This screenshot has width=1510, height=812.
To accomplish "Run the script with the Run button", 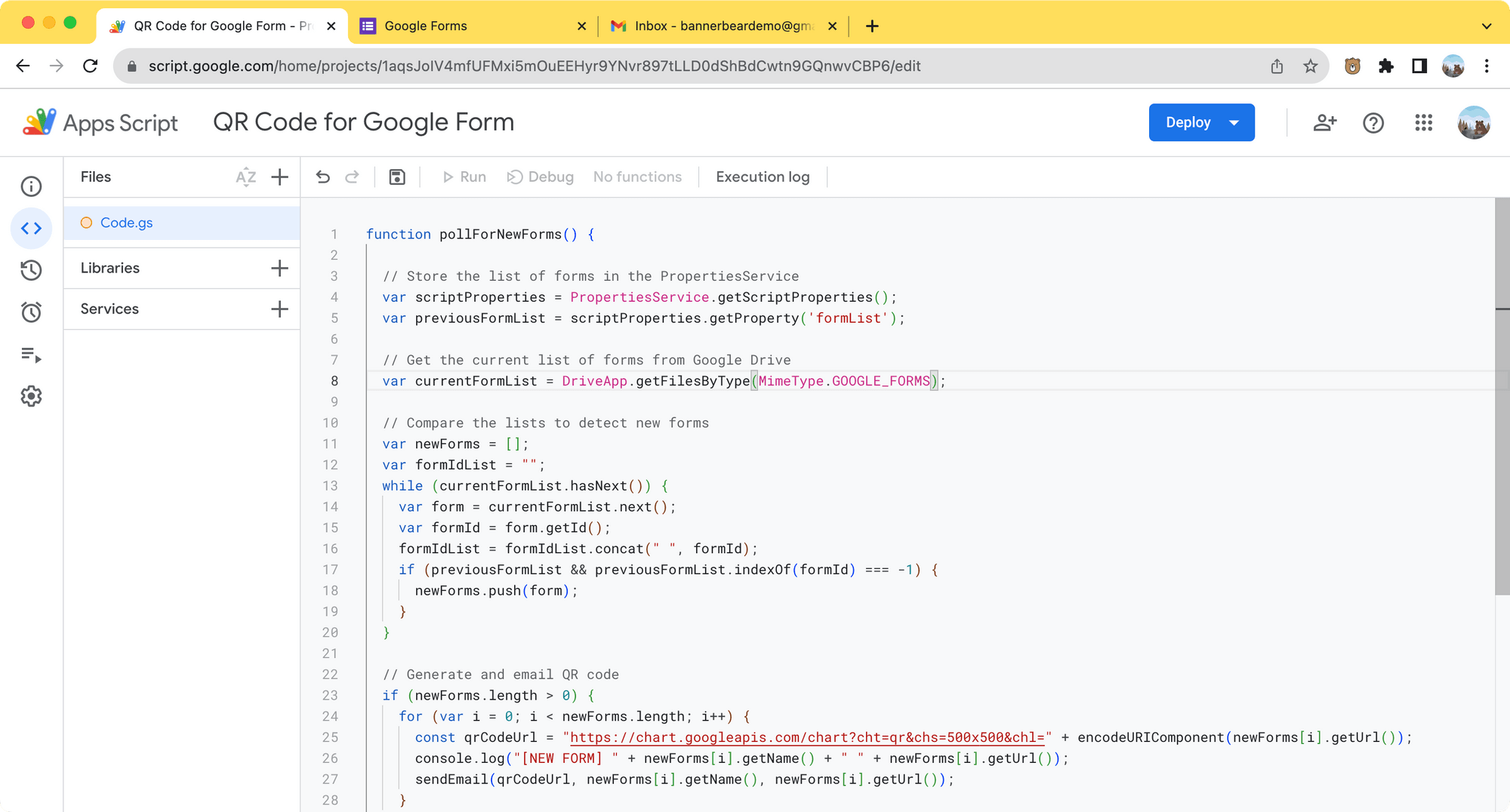I will pyautogui.click(x=464, y=177).
